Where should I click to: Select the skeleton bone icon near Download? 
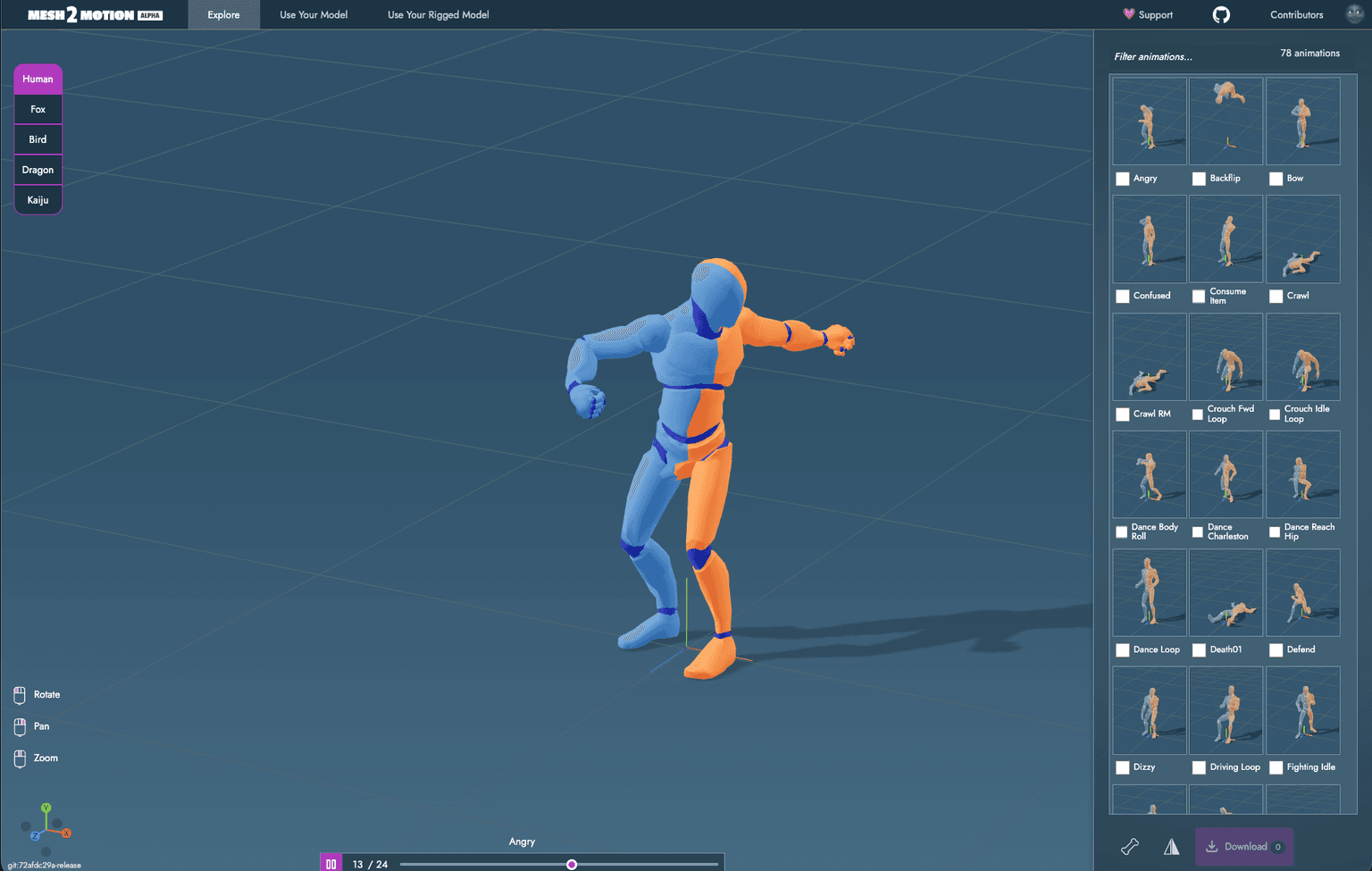[x=1129, y=846]
